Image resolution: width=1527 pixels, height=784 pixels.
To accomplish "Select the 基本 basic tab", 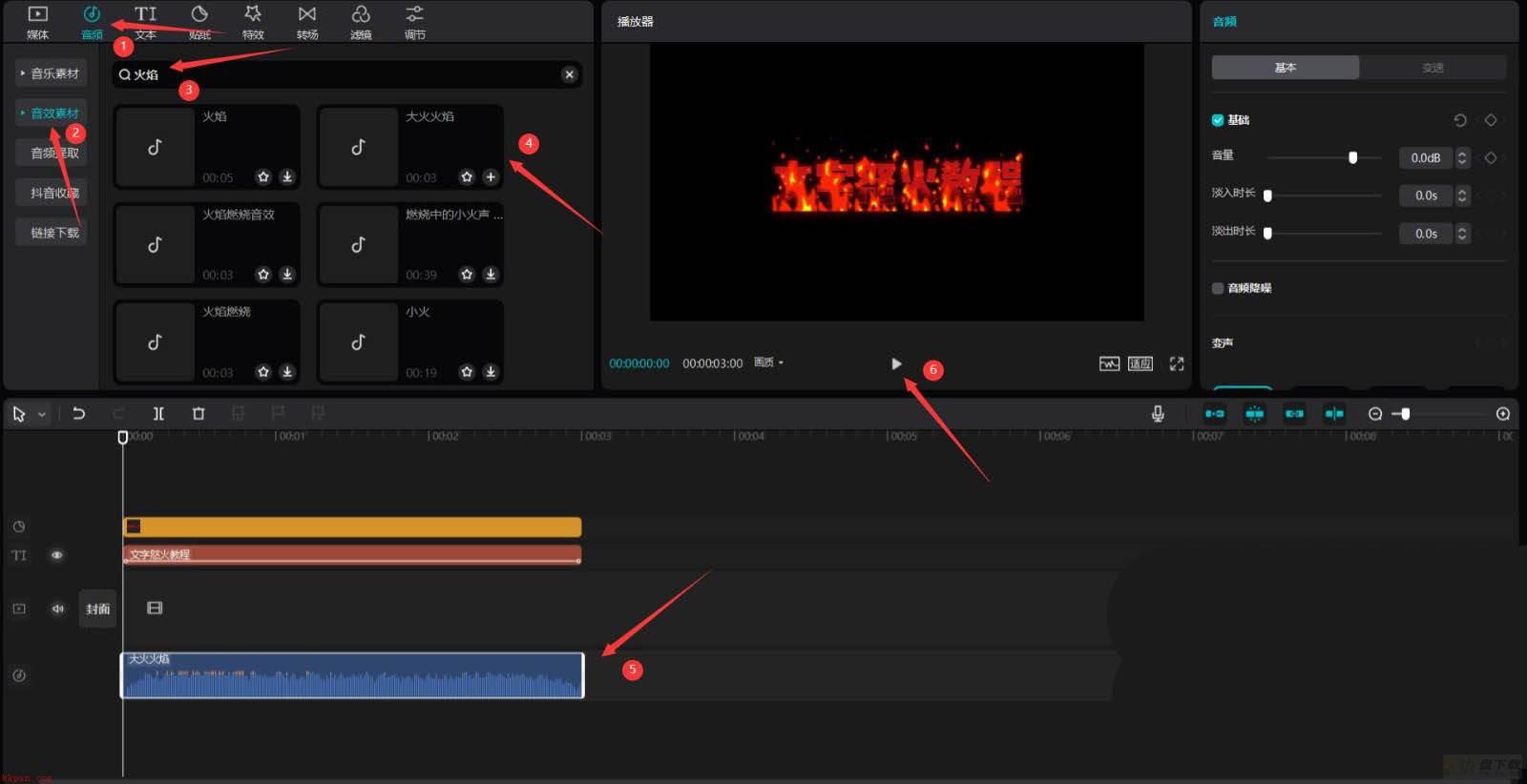I will coord(1286,68).
